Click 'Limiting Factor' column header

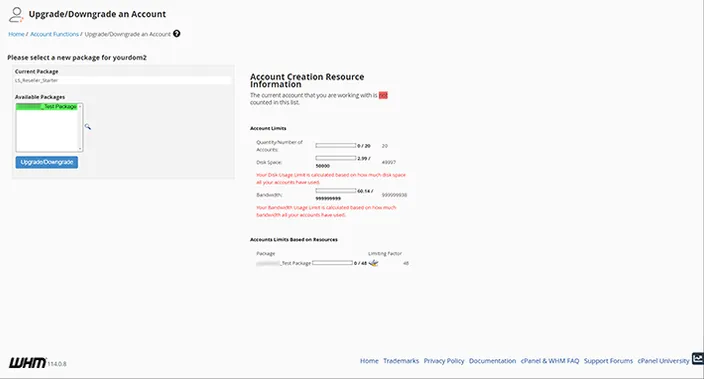pos(385,254)
